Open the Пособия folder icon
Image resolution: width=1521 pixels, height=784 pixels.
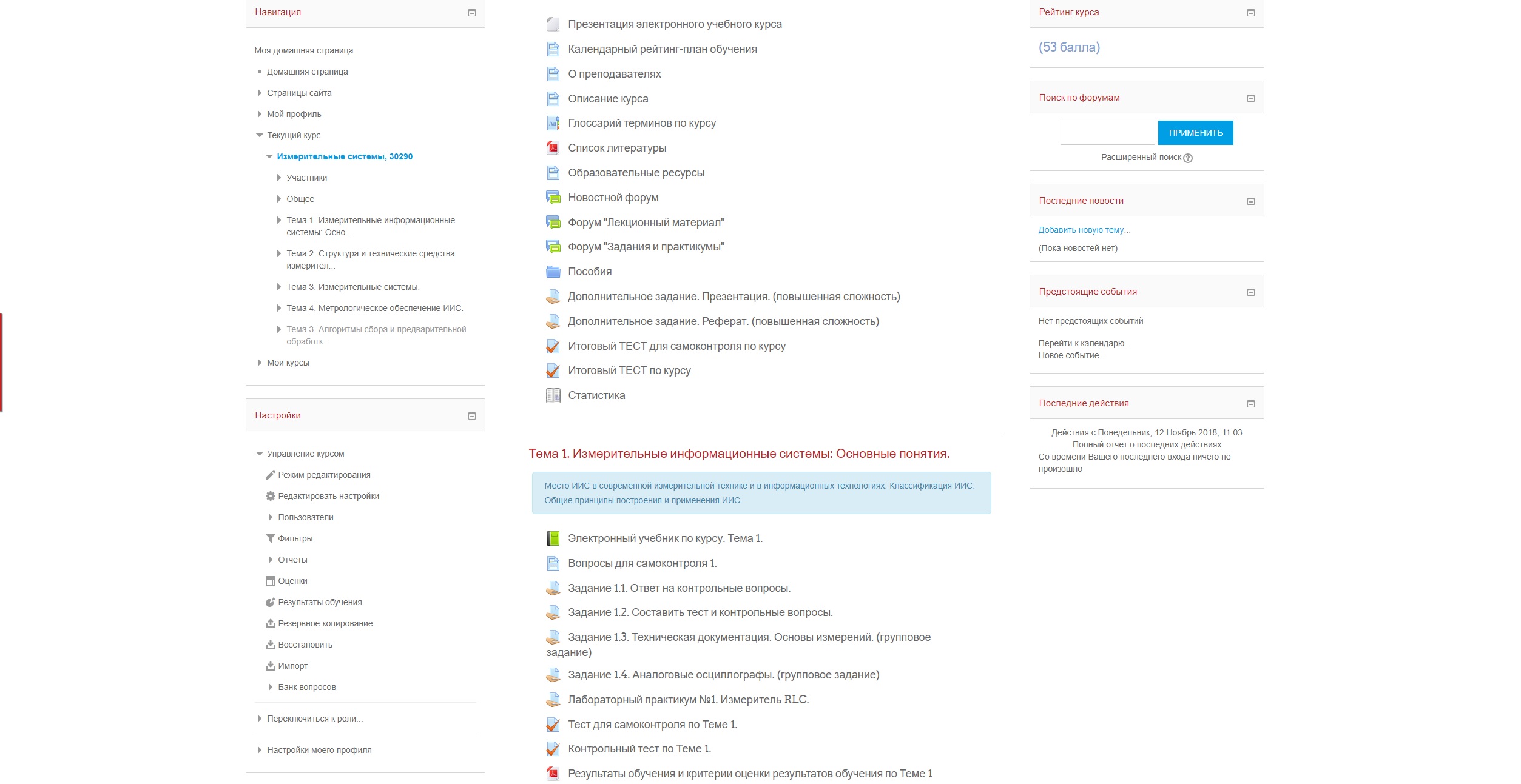click(553, 272)
